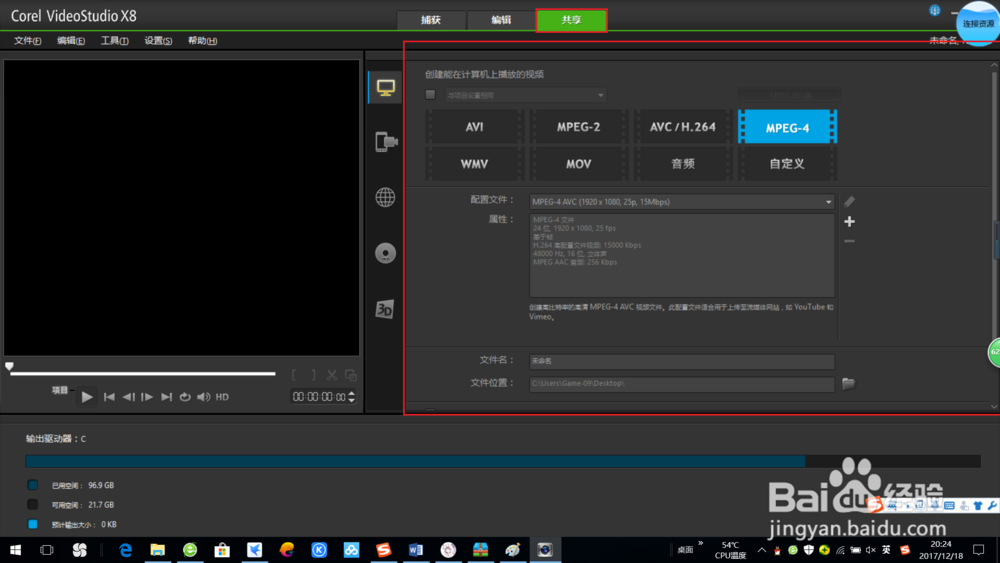
Task: Toggle HD preview mode
Action: [x=222, y=397]
